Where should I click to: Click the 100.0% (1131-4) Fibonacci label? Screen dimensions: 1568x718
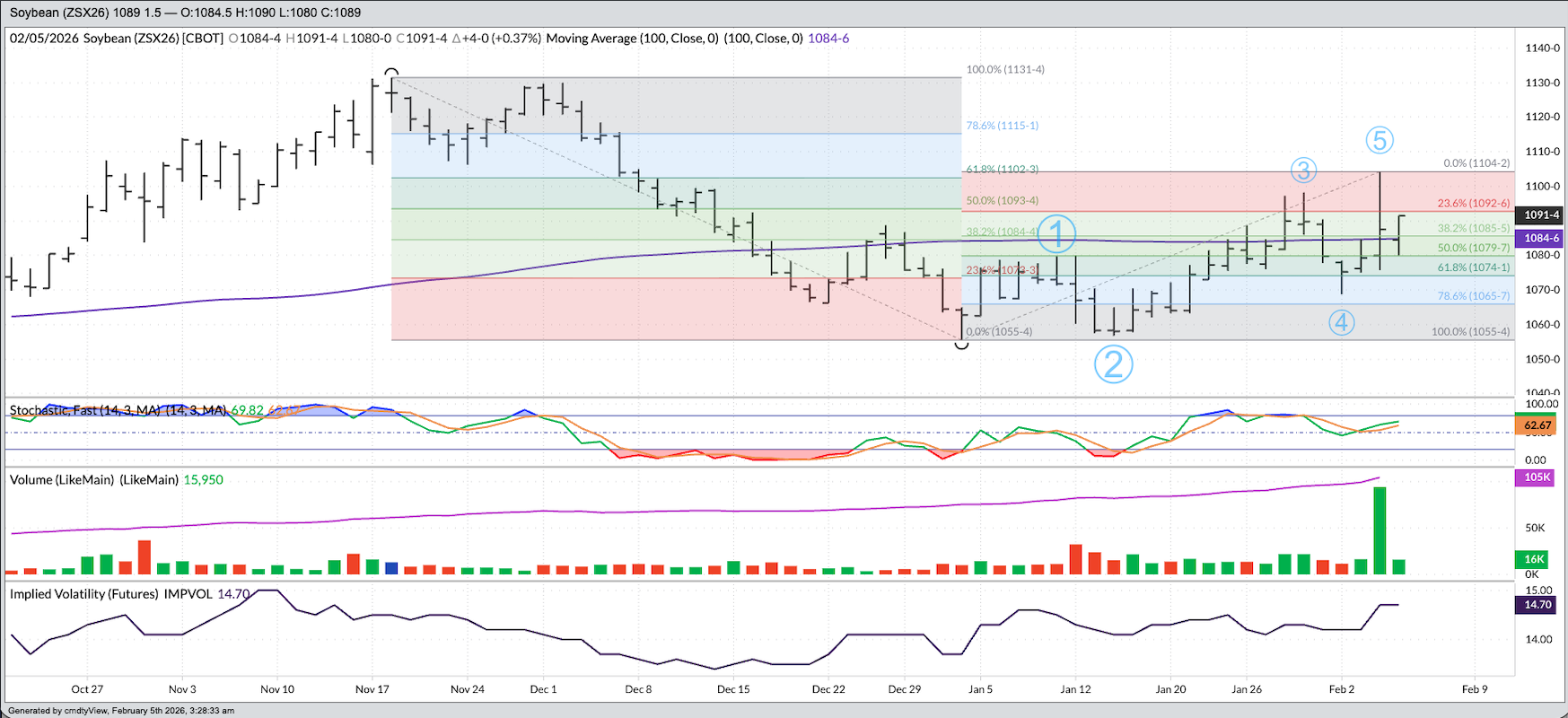coord(1004,69)
